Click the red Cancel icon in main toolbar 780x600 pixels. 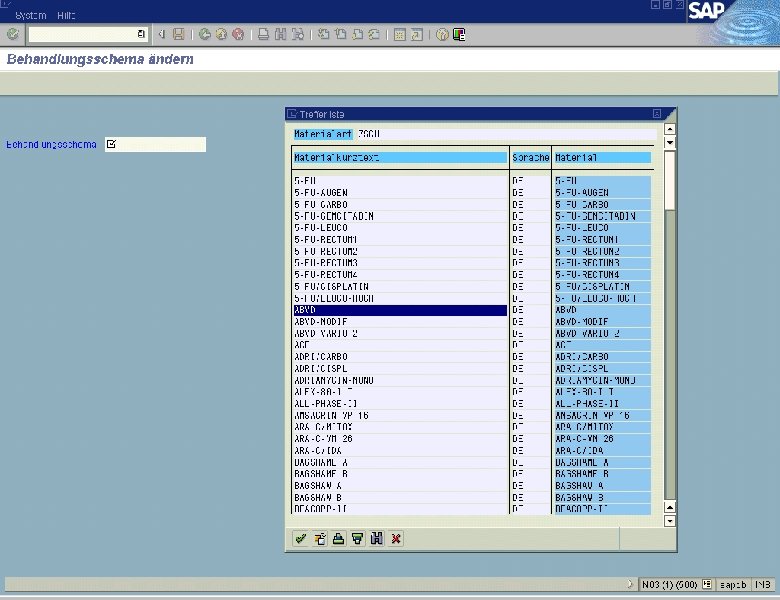[x=238, y=34]
